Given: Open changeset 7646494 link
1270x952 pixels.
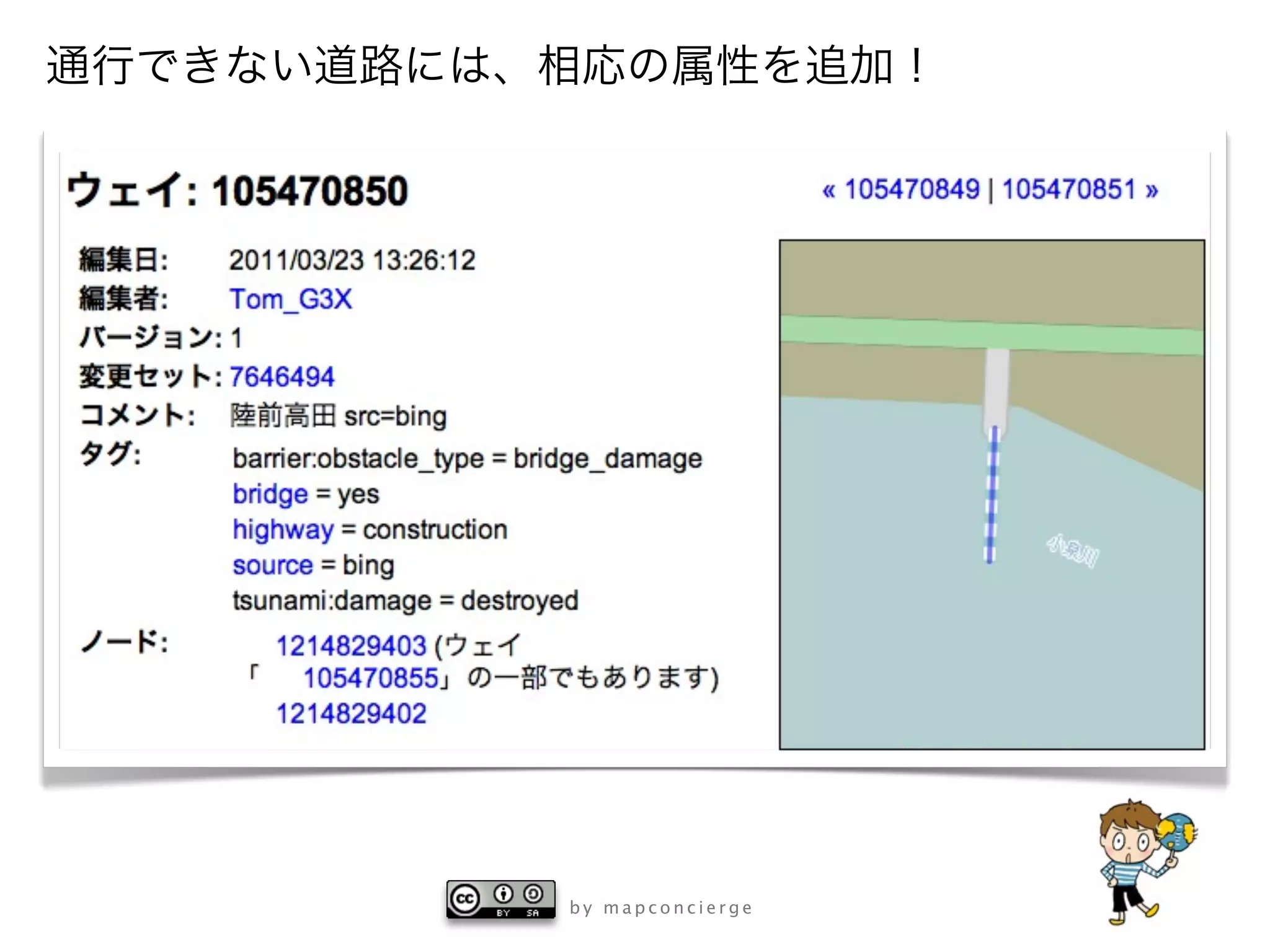Looking at the screenshot, I should 282,377.
